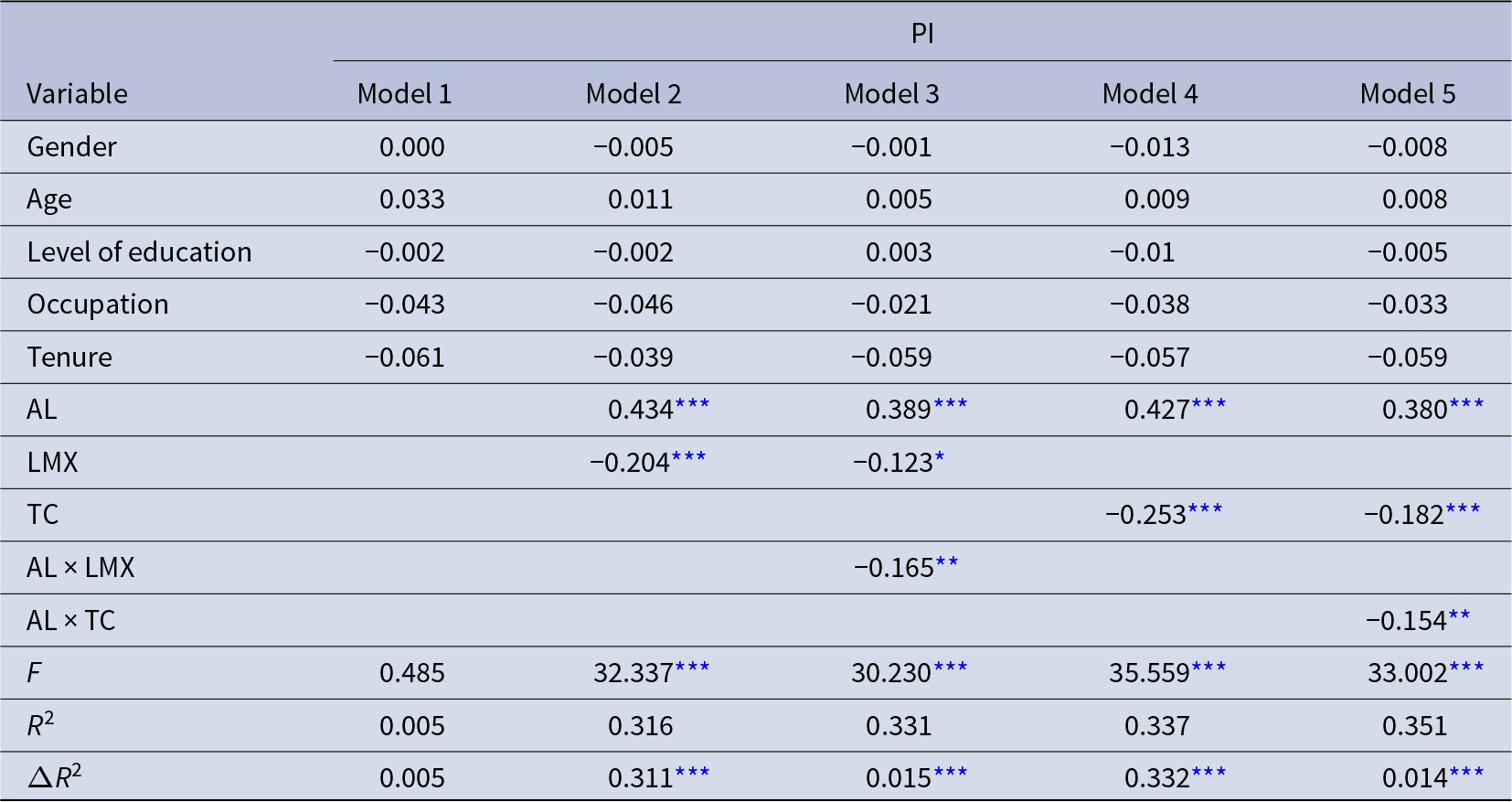Select the F value 0.485

click(x=411, y=673)
